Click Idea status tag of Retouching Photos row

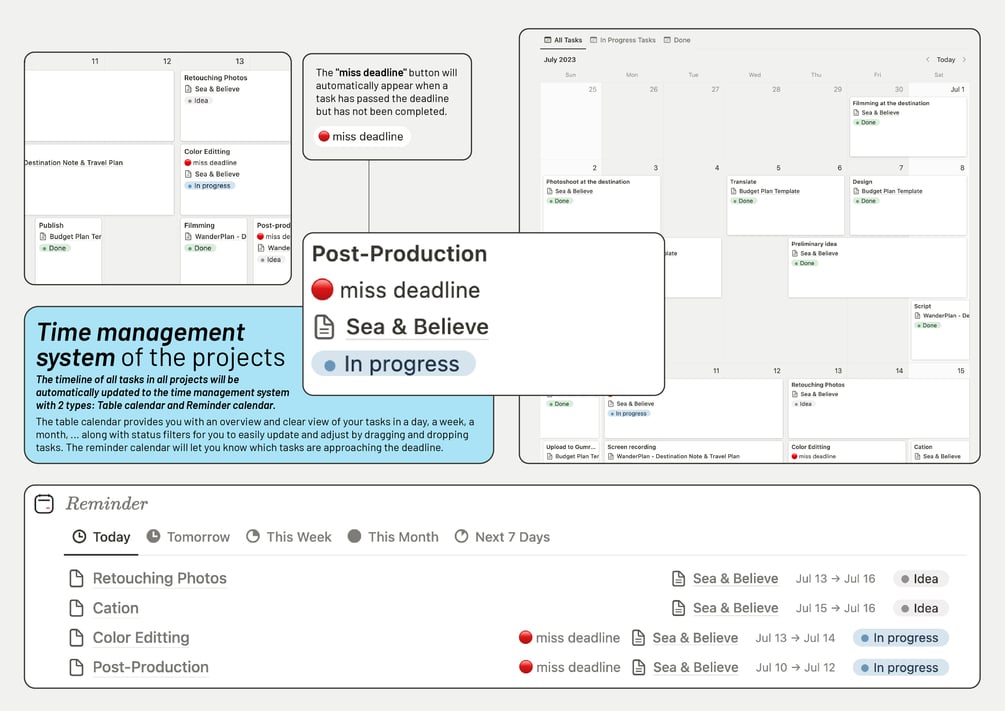point(920,579)
